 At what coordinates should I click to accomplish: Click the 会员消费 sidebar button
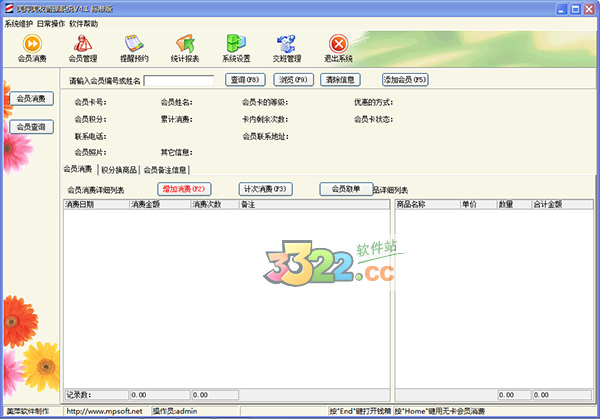tap(31, 99)
